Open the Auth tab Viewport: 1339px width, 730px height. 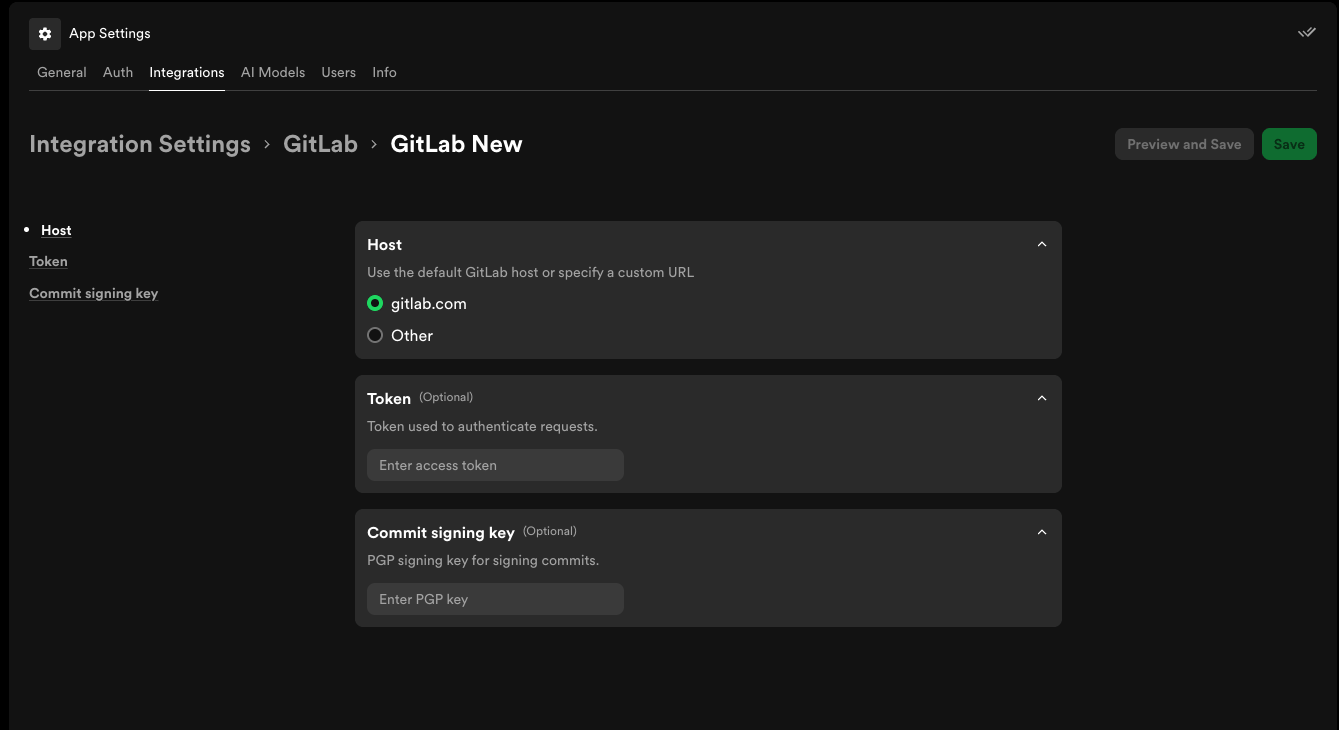pos(118,72)
